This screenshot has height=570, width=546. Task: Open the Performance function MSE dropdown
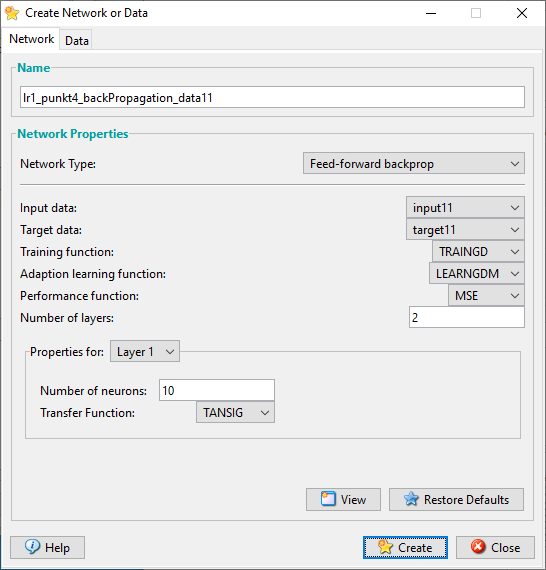(486, 295)
